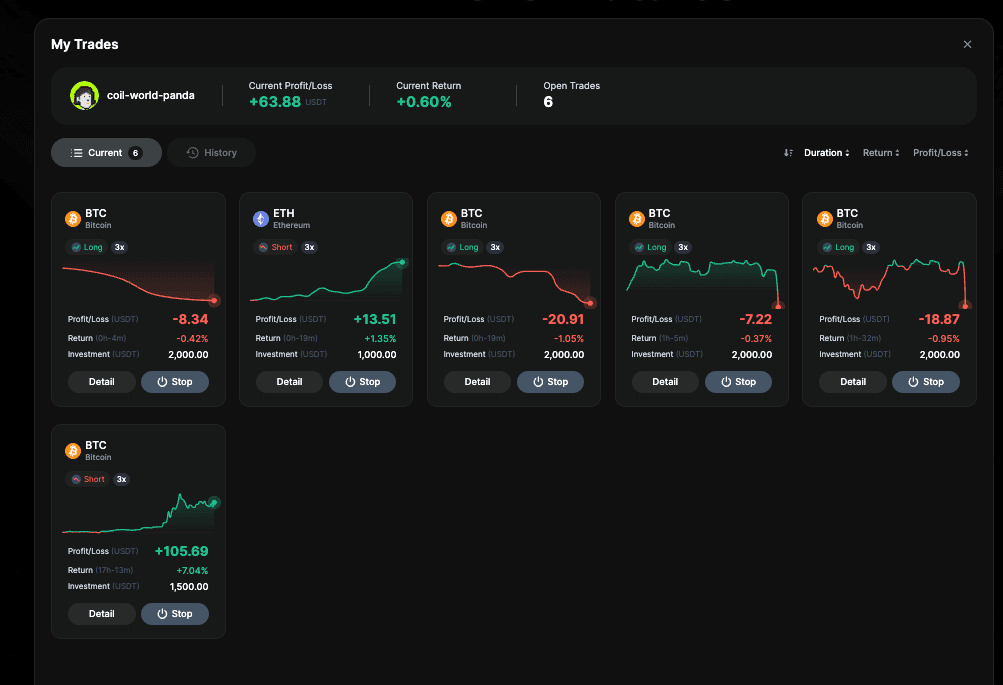Click the price chart on the -20.91 card
Viewport: 1003px width, 685px height.
[x=517, y=283]
